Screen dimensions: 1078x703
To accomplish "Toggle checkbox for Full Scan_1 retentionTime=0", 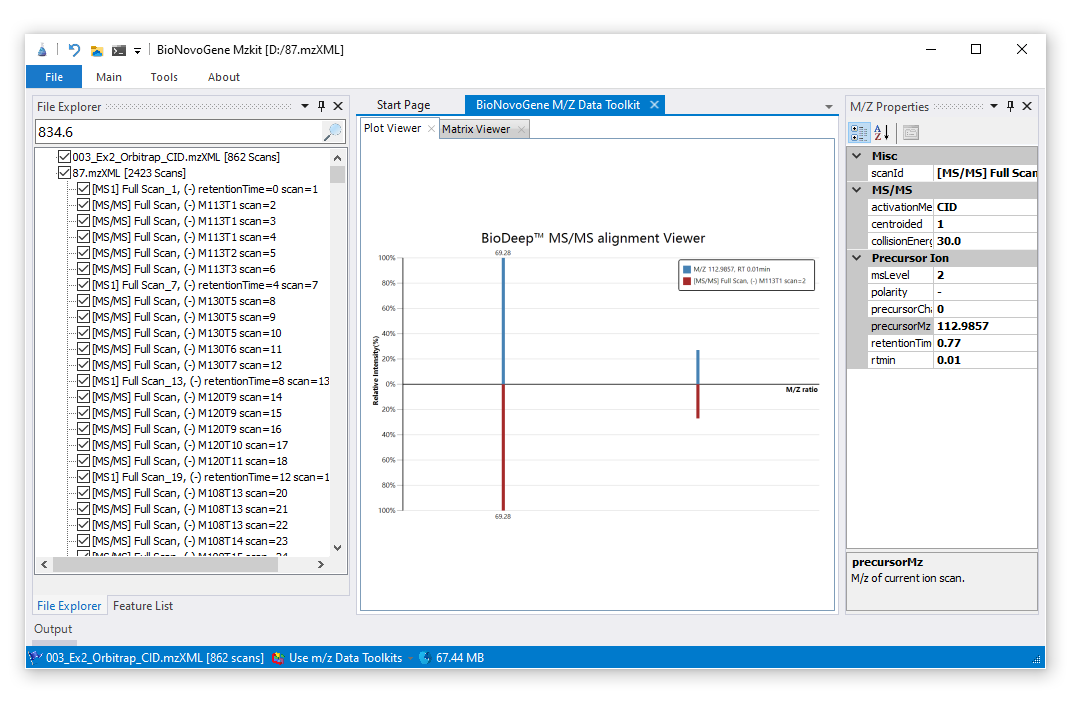I will [84, 188].
